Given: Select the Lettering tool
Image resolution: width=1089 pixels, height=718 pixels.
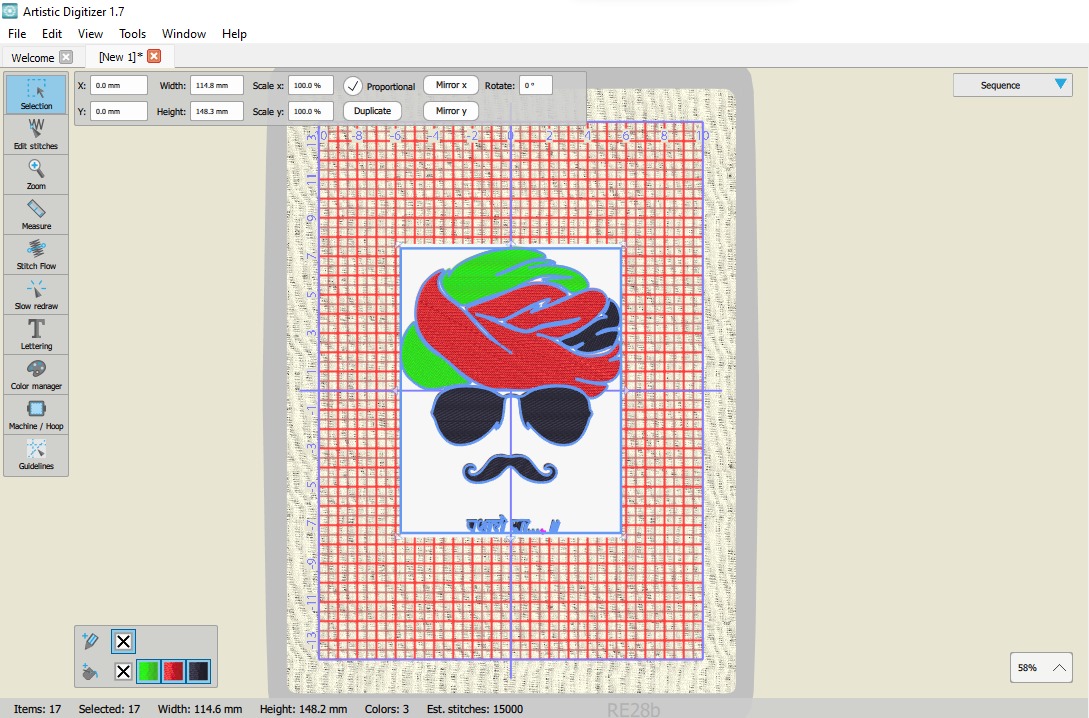Looking at the screenshot, I should click(x=36, y=334).
